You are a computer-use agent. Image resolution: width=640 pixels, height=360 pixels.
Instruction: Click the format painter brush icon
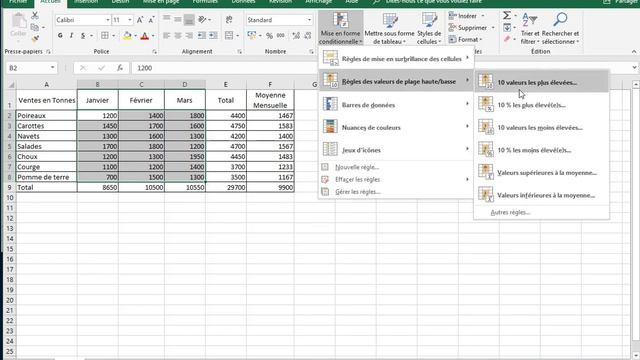click(x=35, y=39)
